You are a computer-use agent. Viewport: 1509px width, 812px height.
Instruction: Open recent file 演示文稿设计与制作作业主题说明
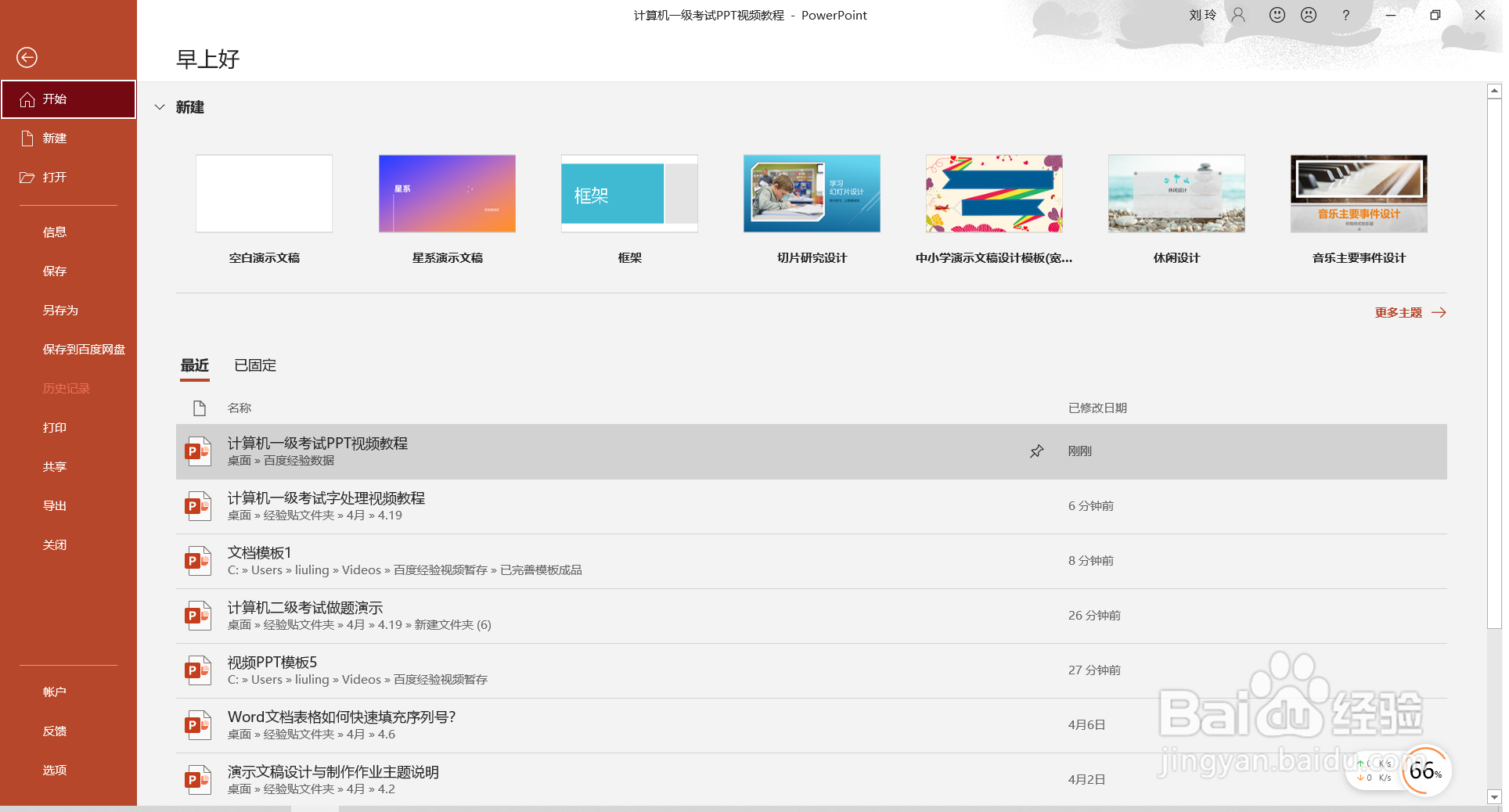tap(812, 779)
